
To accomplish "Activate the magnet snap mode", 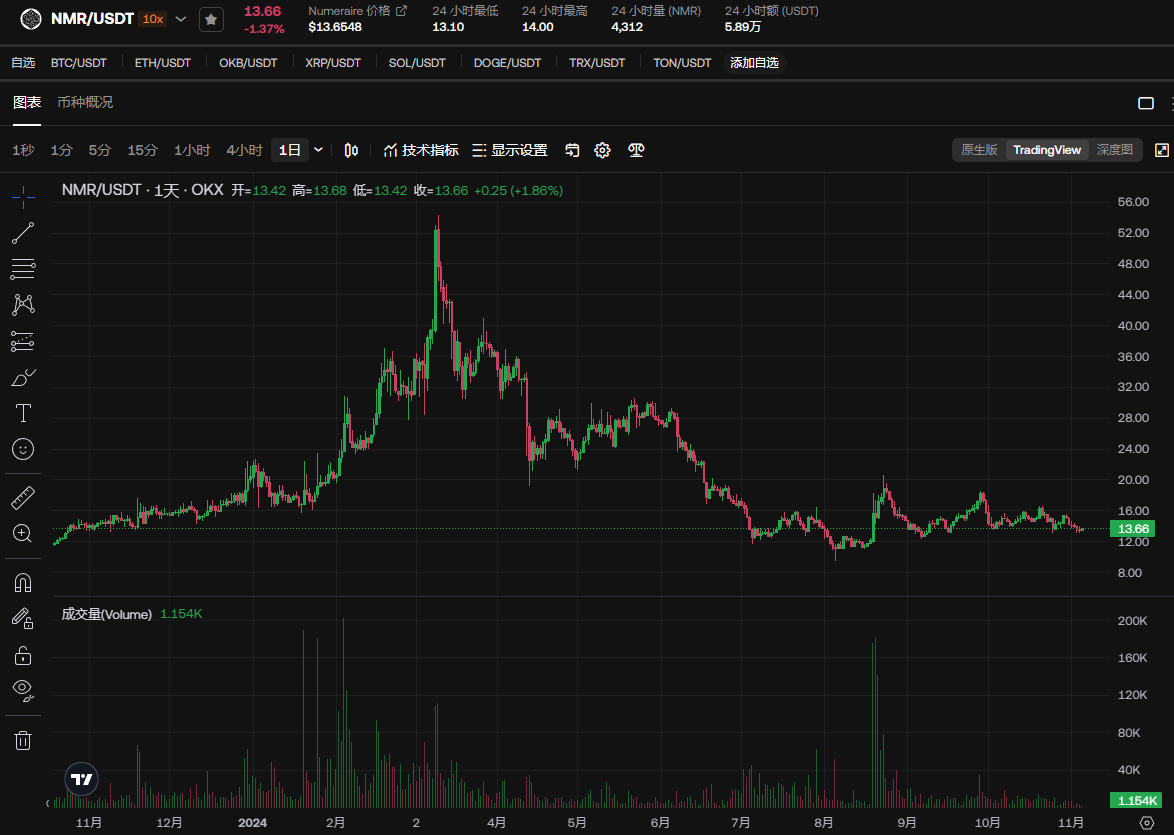I will (x=23, y=582).
